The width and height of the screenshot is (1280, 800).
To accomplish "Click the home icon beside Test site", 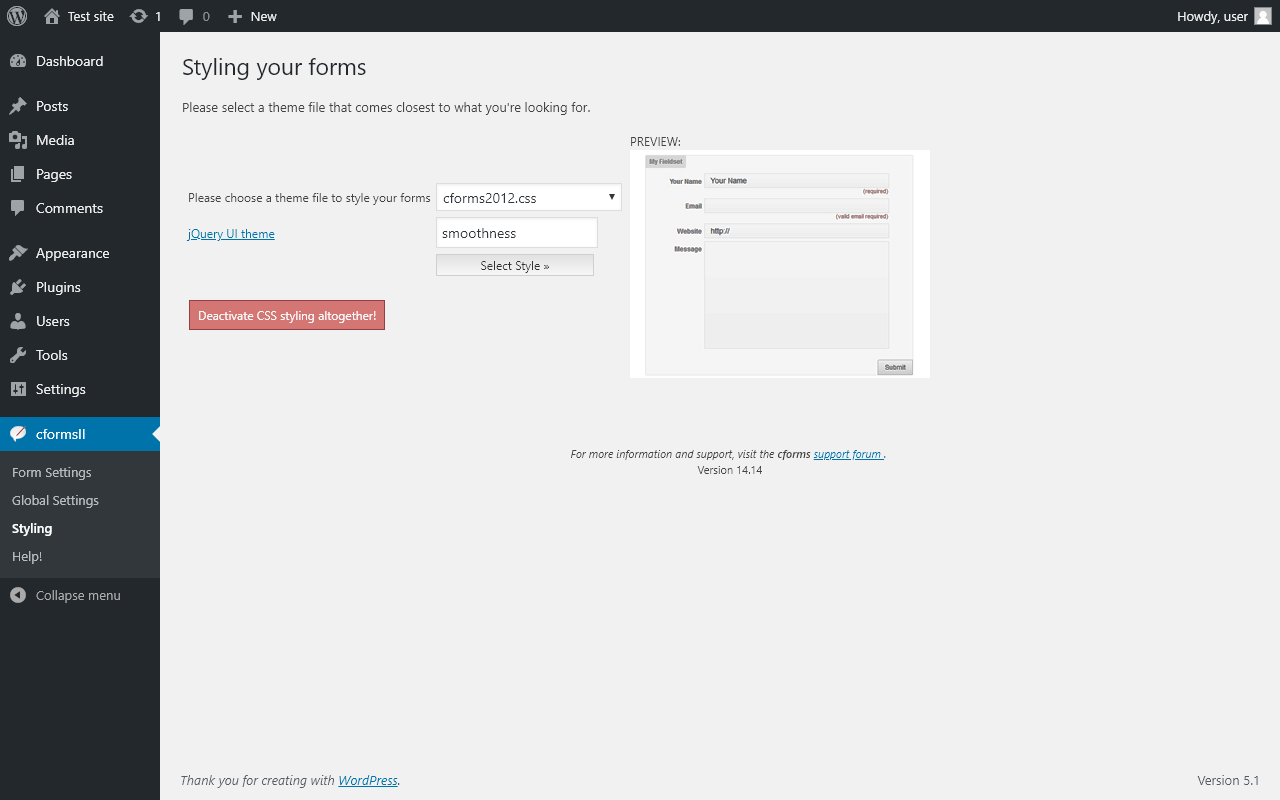I will [x=52, y=16].
